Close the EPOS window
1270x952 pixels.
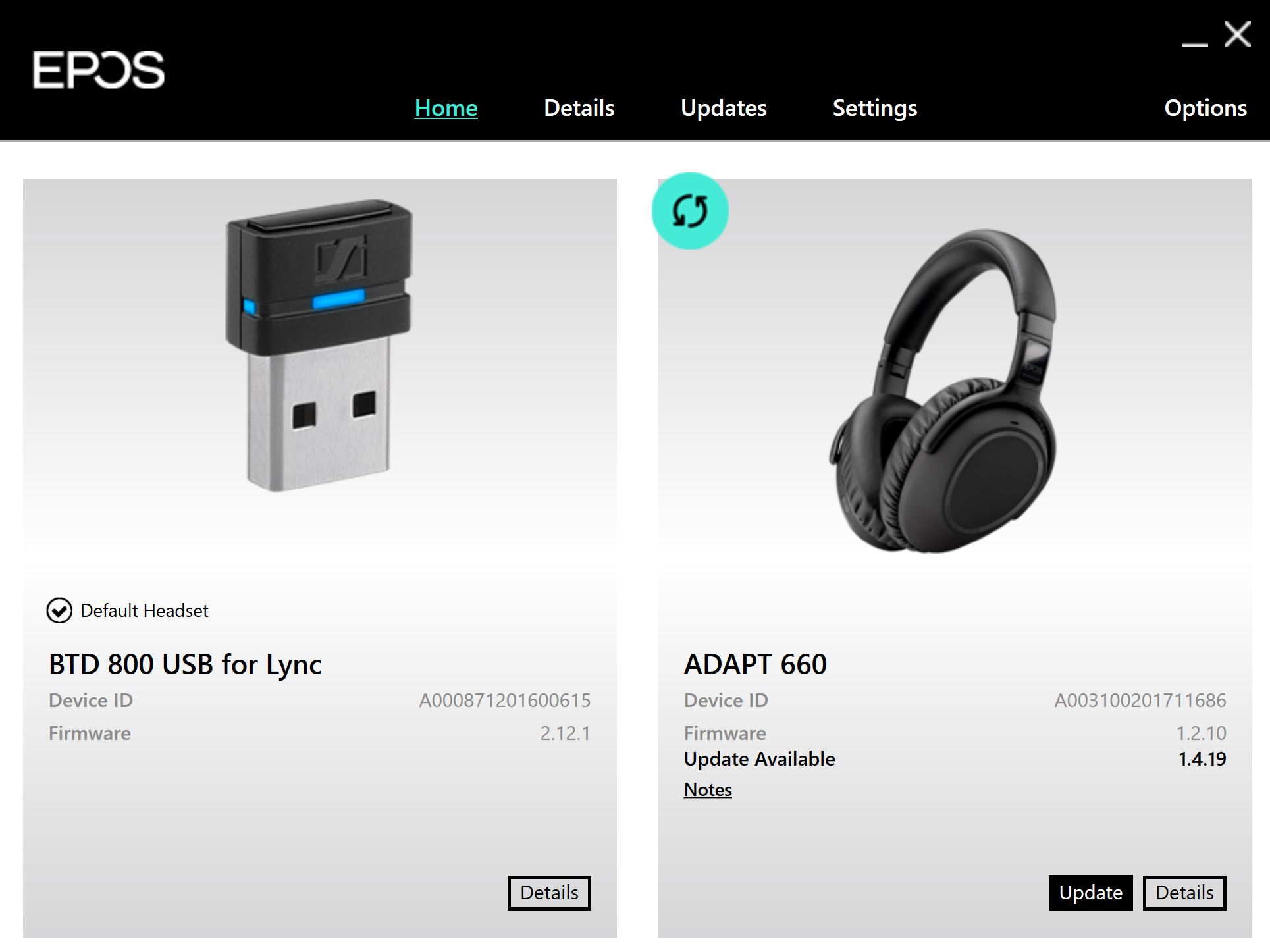coord(1238,34)
